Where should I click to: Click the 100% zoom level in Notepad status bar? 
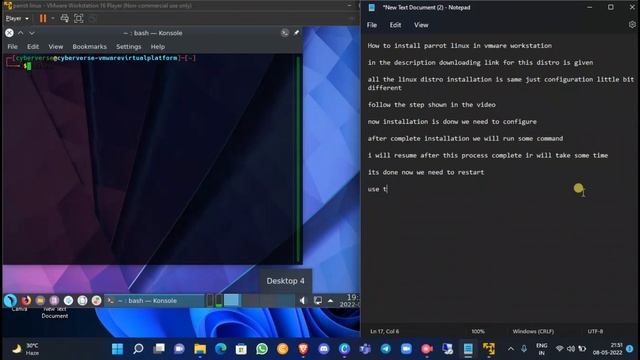pos(478,331)
